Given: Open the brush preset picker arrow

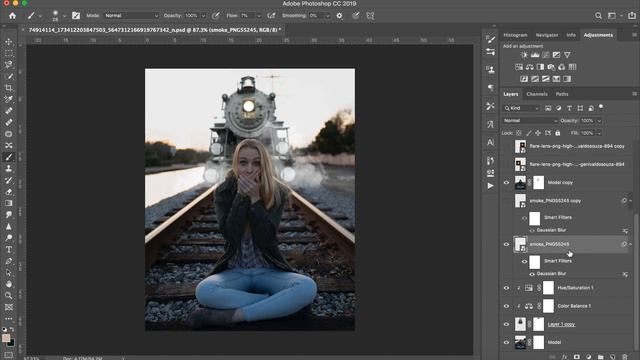Looking at the screenshot, I should pyautogui.click(x=64, y=16).
